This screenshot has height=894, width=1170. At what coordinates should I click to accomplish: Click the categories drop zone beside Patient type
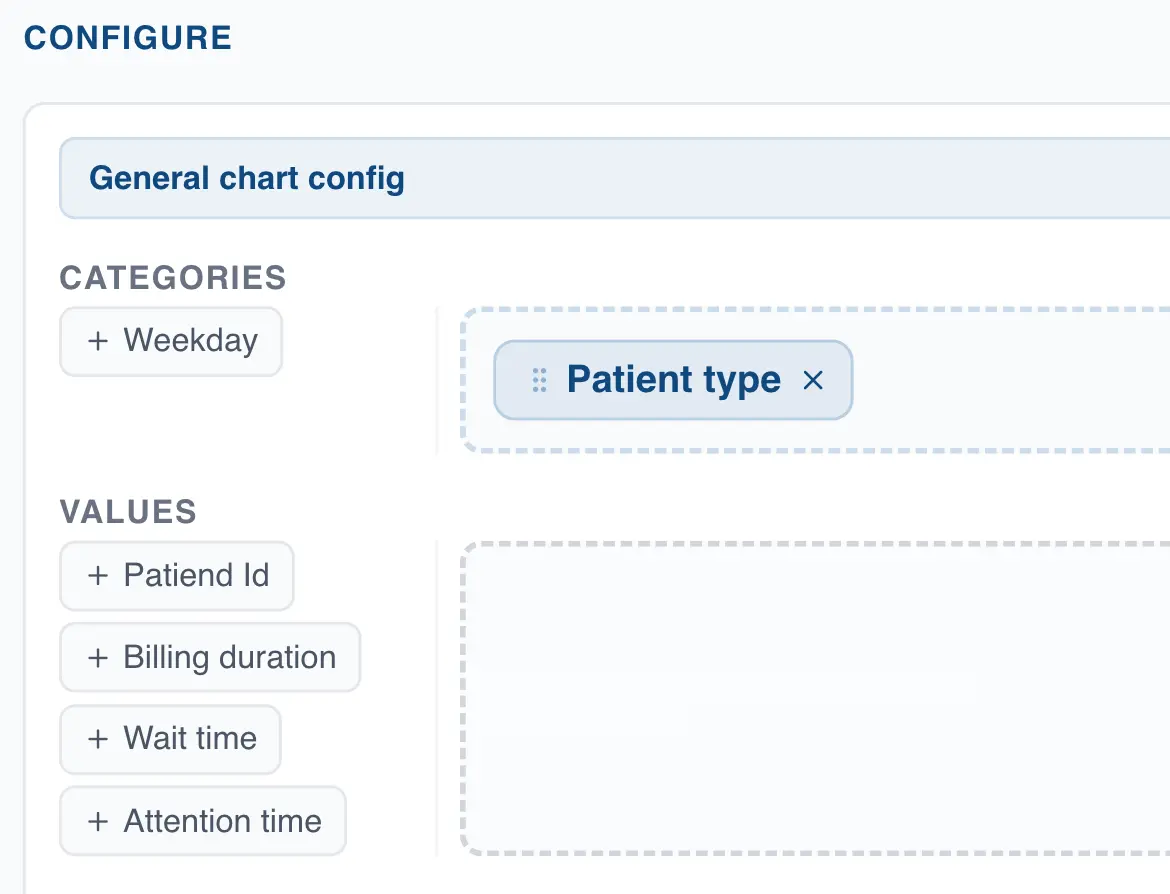(1010, 380)
